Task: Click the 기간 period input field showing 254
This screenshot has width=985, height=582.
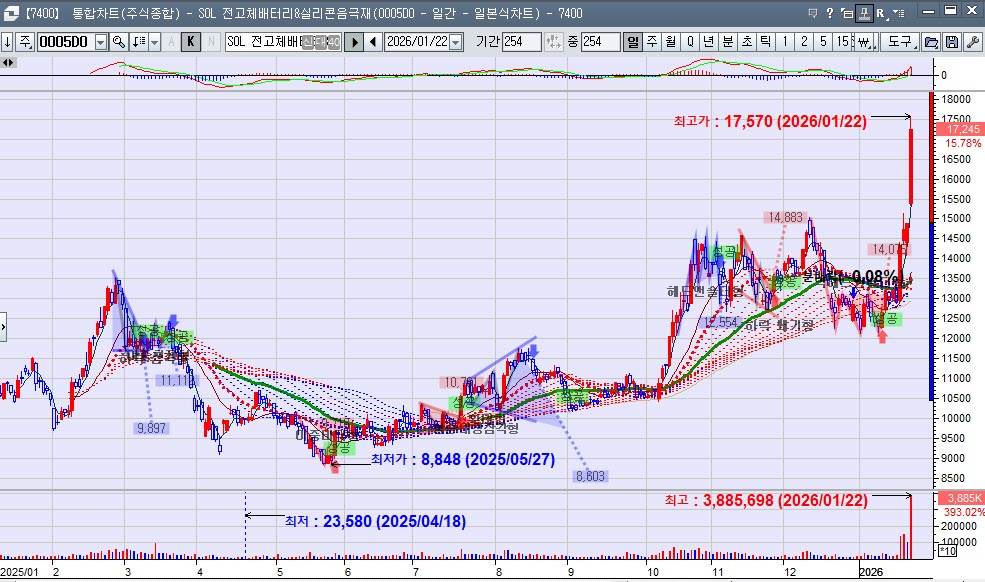Action: click(524, 42)
